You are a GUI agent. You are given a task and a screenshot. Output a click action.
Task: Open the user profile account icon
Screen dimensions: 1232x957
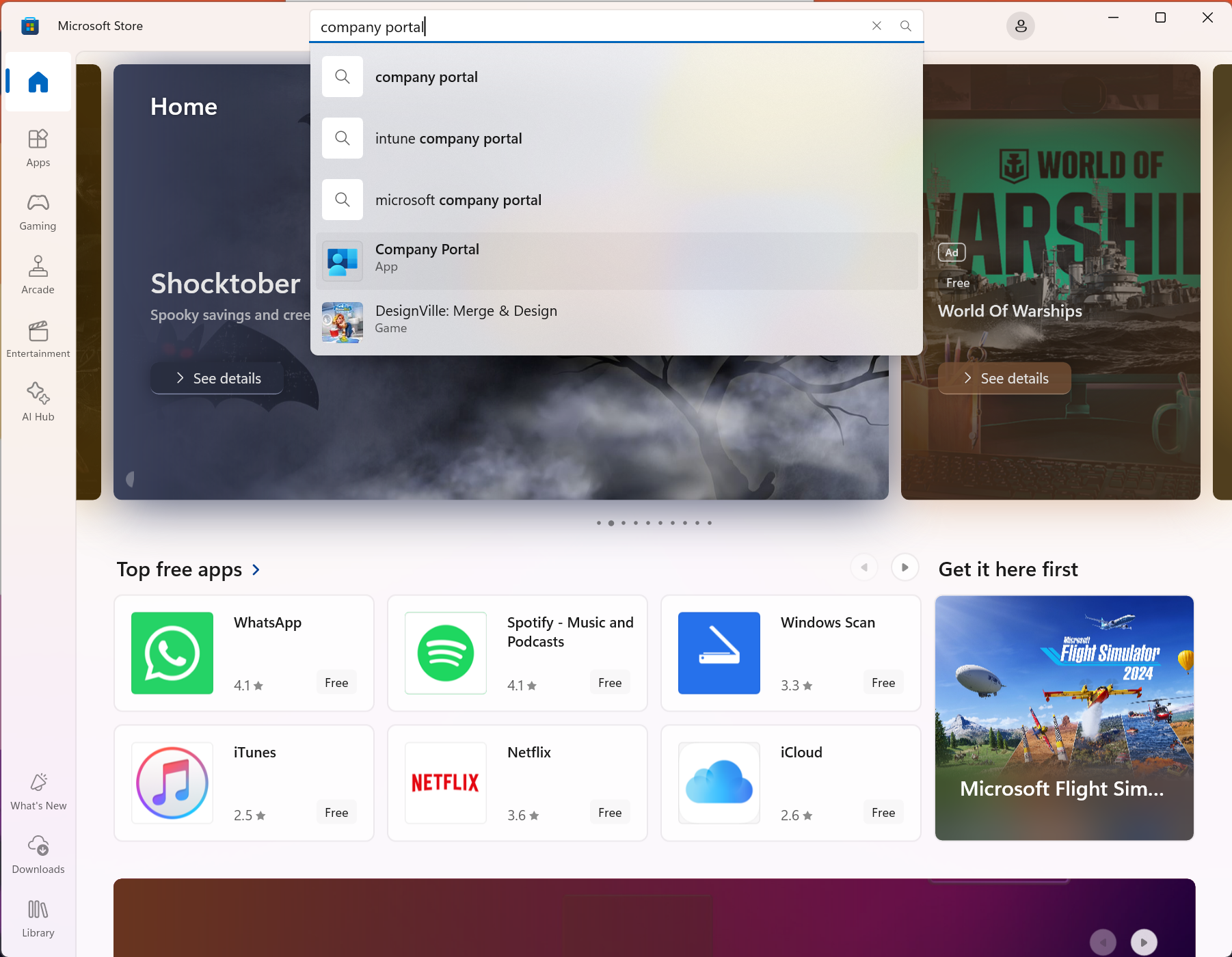click(x=1021, y=26)
